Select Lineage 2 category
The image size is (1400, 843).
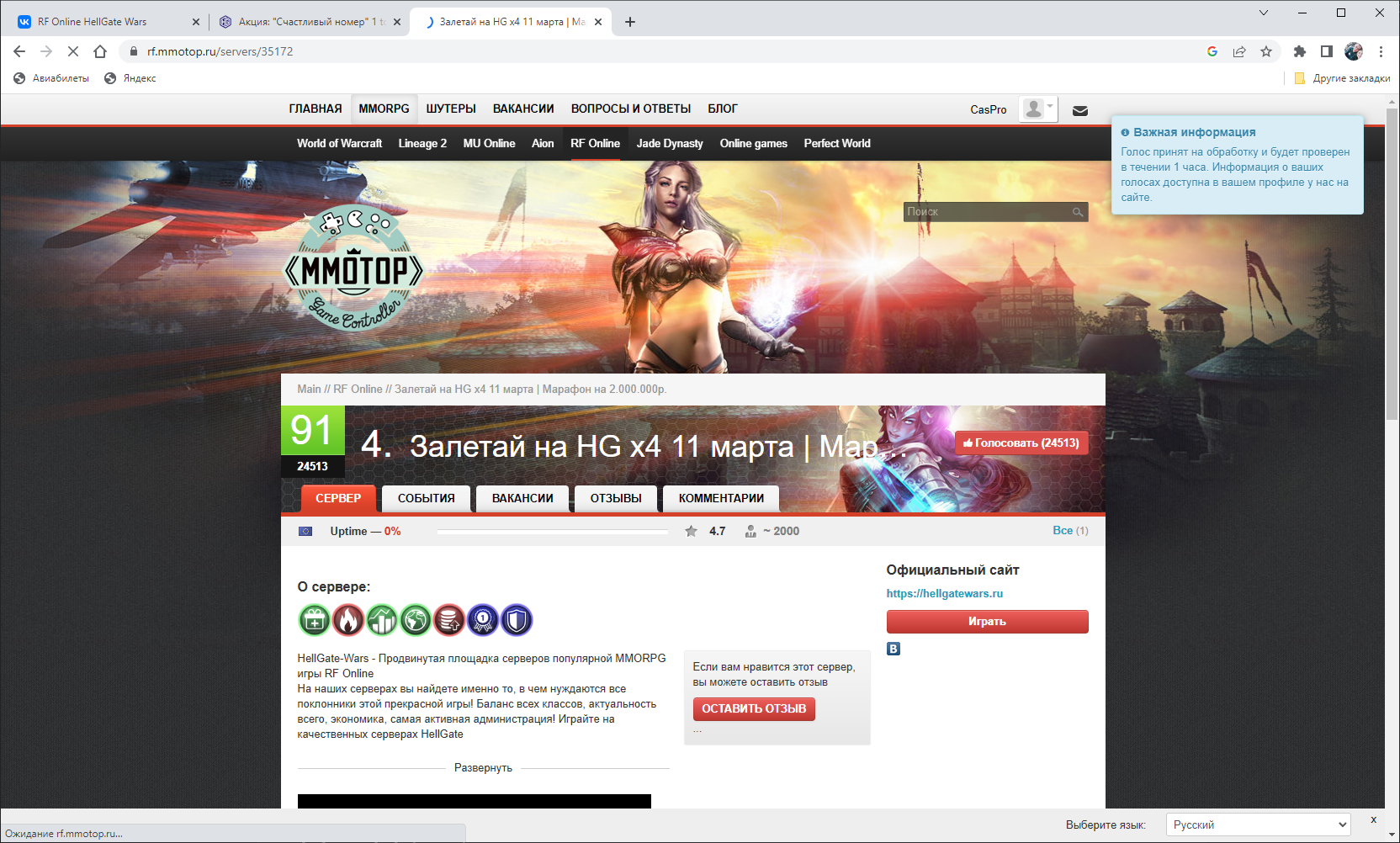422,143
